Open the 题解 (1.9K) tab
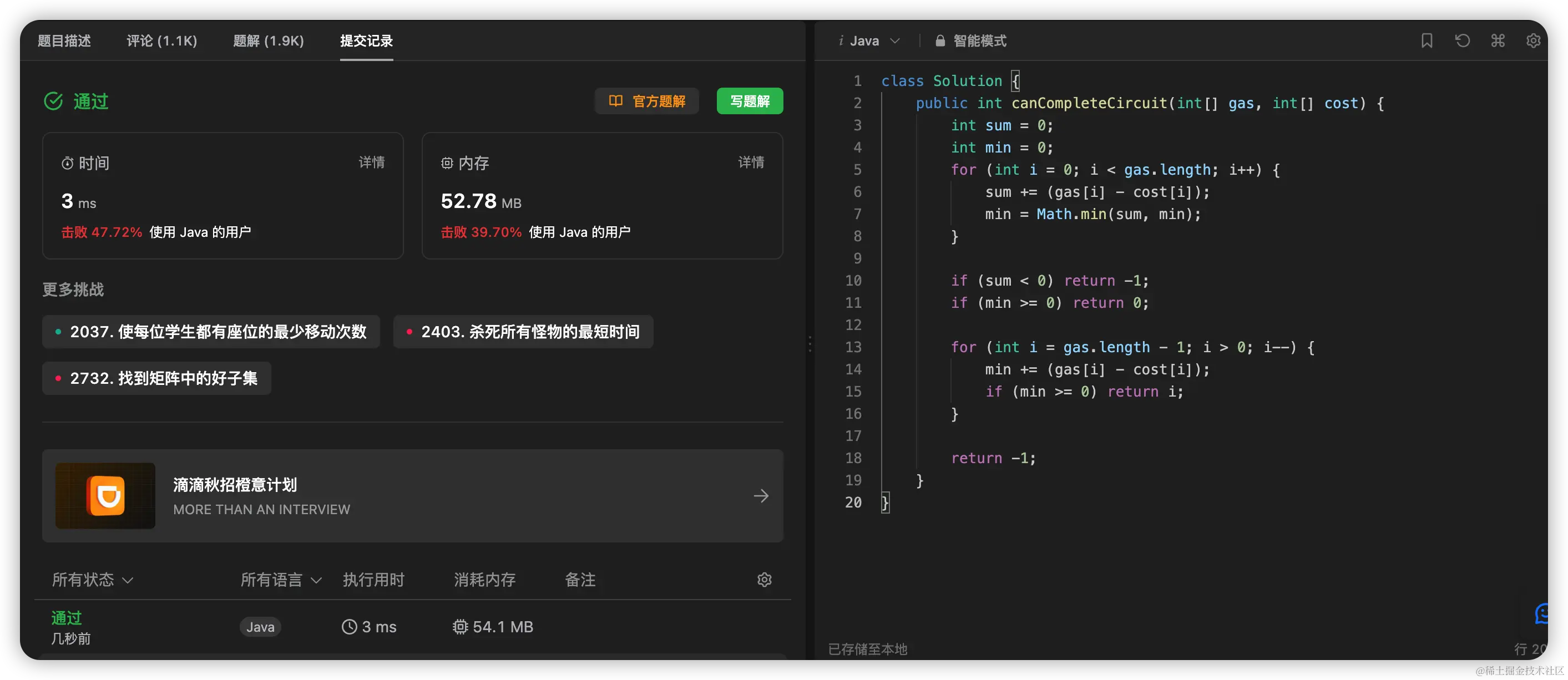Screen dimensions: 1568x680 269,40
